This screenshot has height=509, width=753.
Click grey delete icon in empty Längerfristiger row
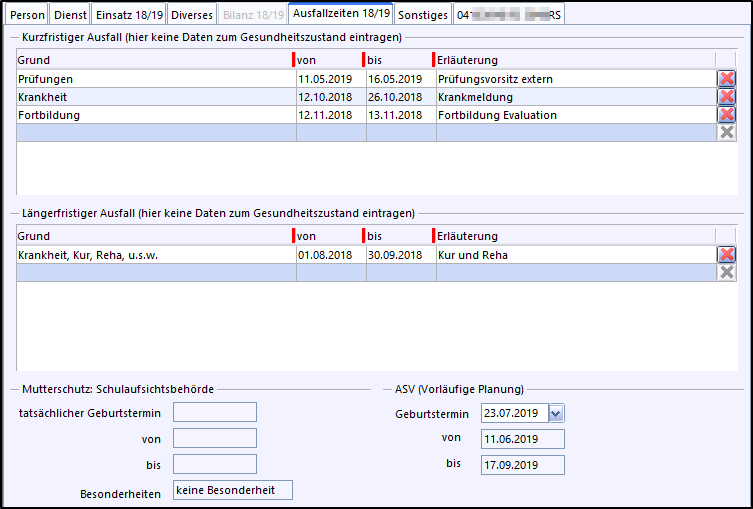pos(726,272)
